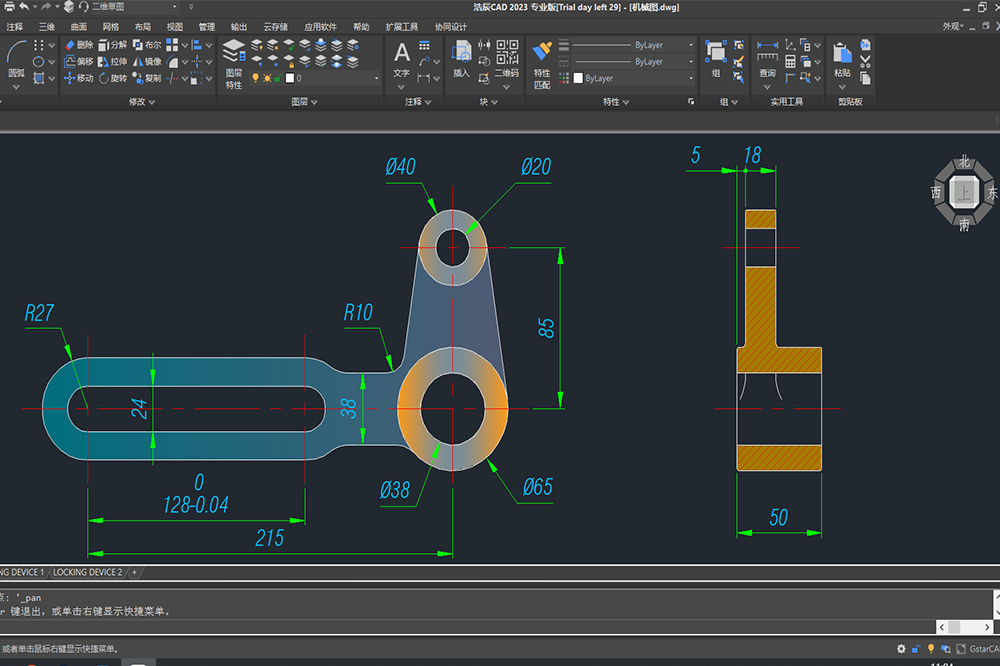
Task: Expand the 修改 panel arrow
Action: (152, 102)
